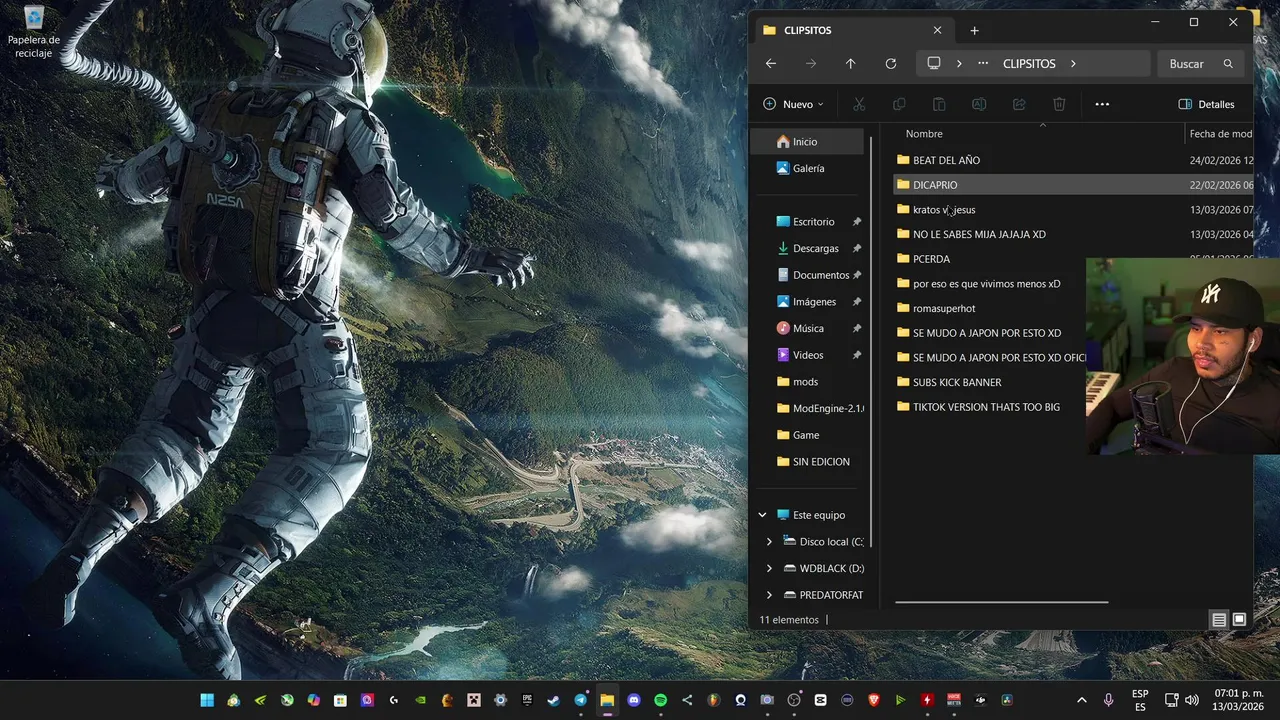This screenshot has height=720, width=1280.
Task: Refresh the CLIPSITOS folder view
Action: (890, 63)
